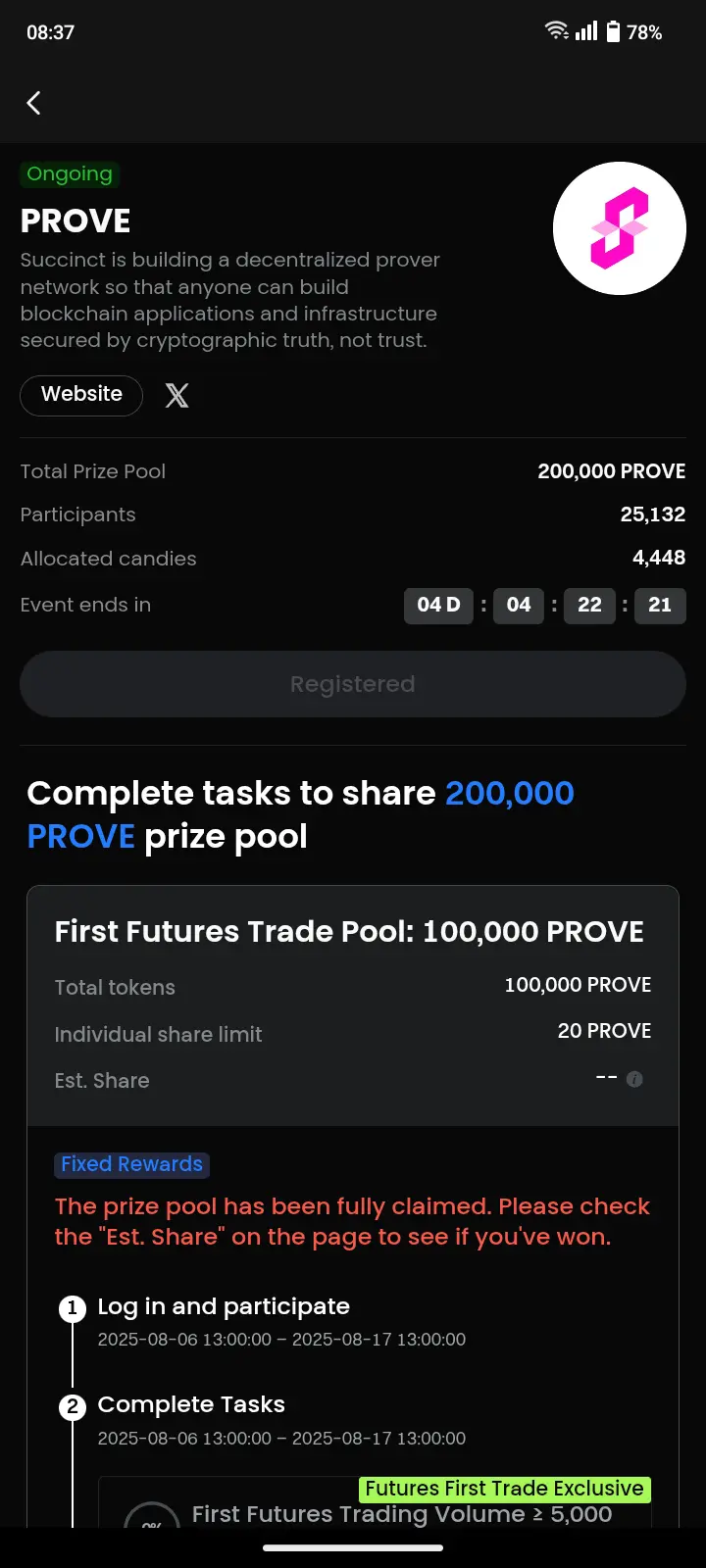The width and height of the screenshot is (706, 1568).
Task: Tap the bottom home gesture bar
Action: (x=353, y=1548)
